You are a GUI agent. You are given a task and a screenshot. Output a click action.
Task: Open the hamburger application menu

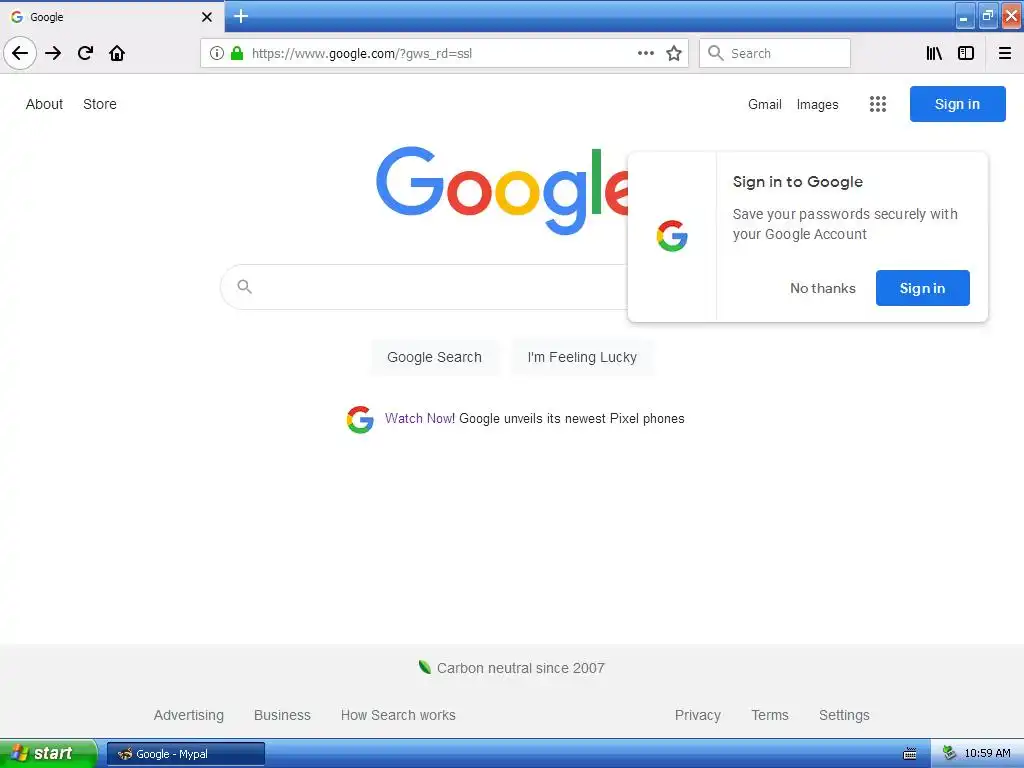click(x=1005, y=53)
